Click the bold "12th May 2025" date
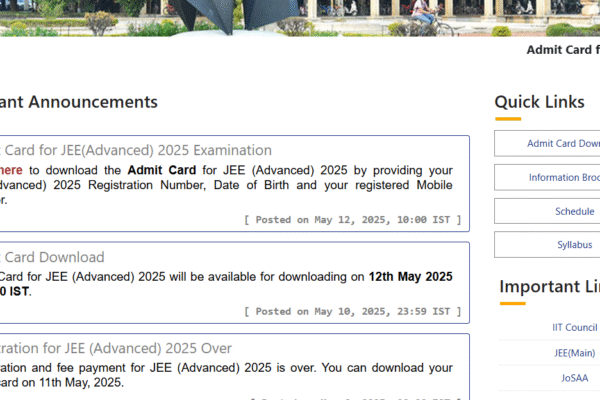600x400 pixels. [x=410, y=277]
